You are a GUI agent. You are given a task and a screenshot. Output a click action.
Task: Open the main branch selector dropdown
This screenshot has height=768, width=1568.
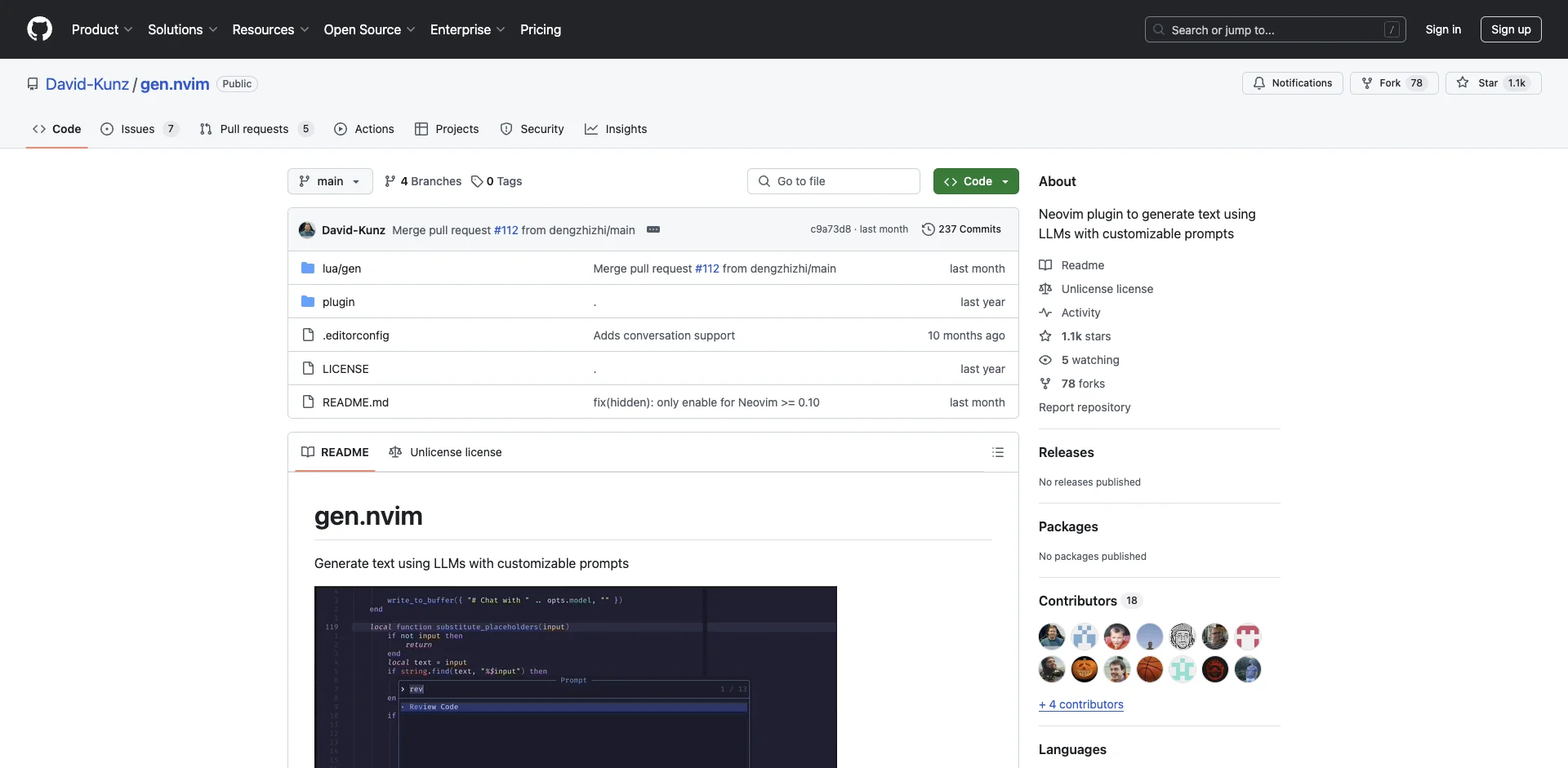330,181
